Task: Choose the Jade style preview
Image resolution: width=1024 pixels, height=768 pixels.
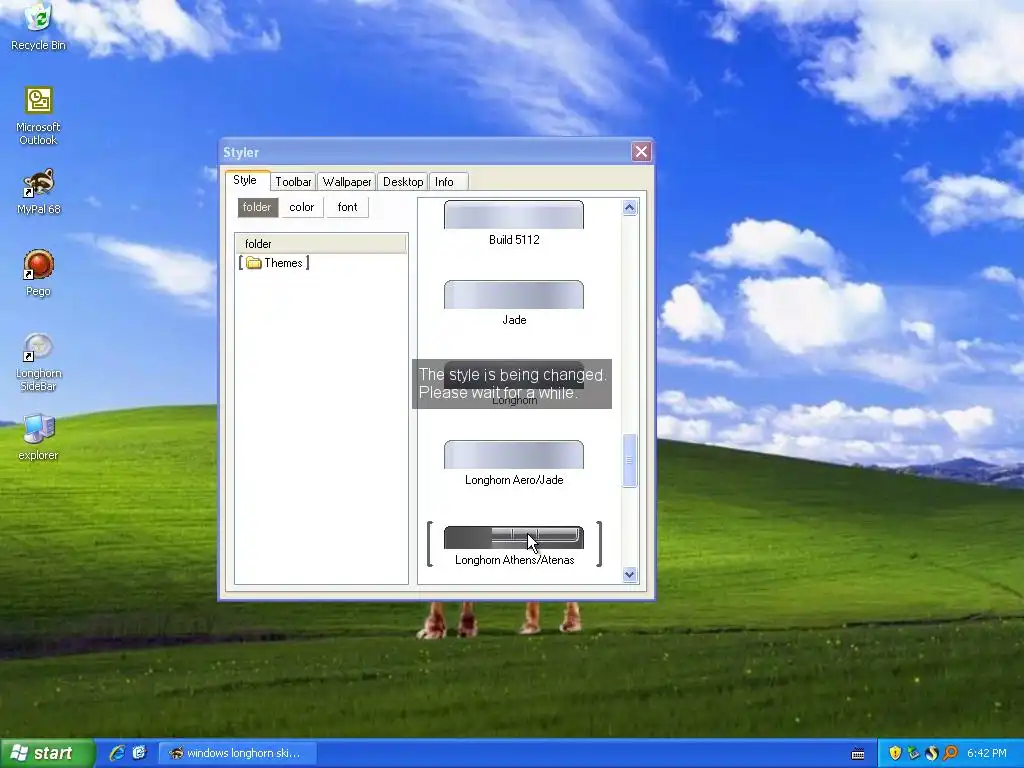Action: (x=514, y=295)
